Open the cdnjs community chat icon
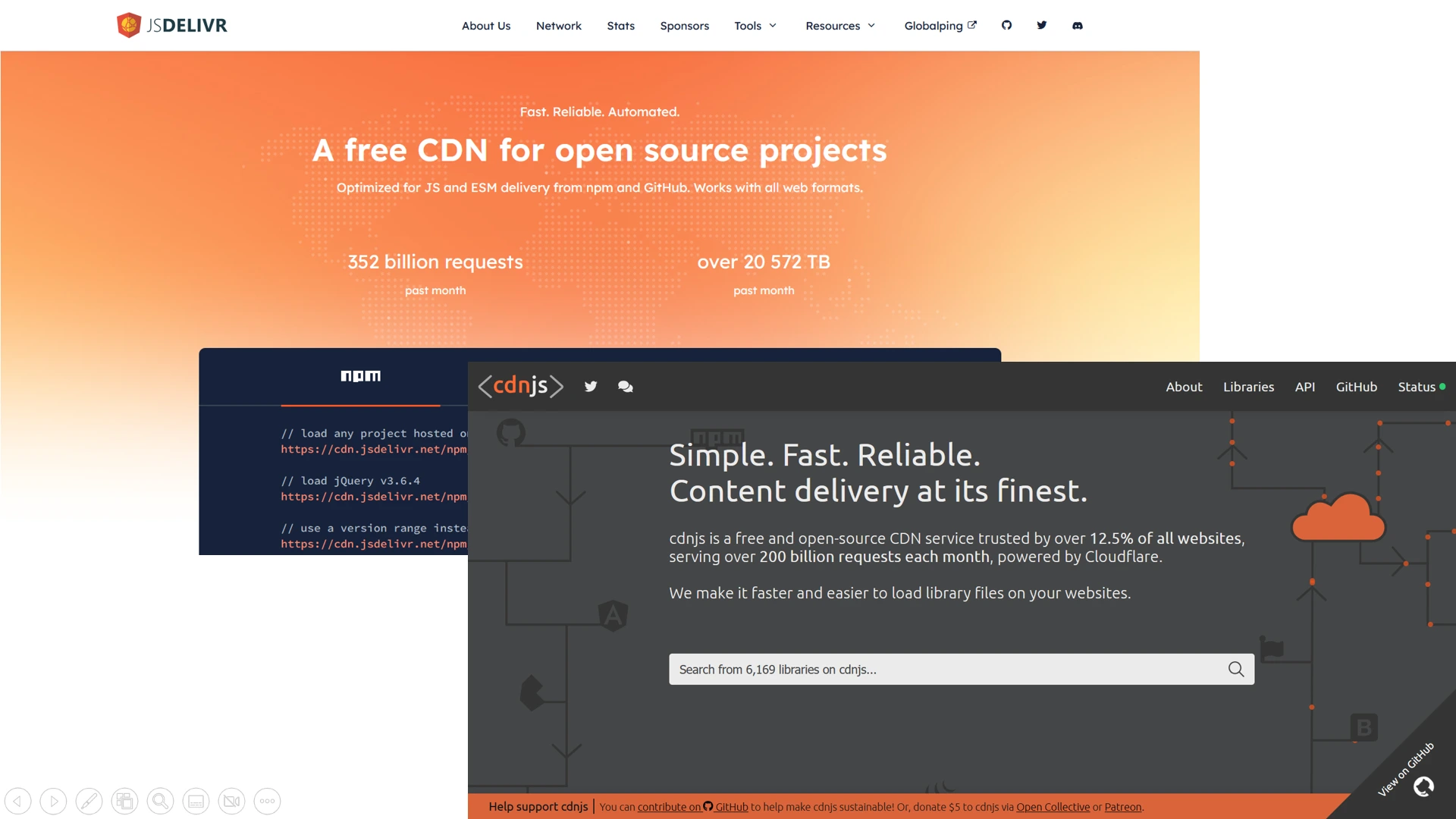The image size is (1456, 819). [x=625, y=387]
